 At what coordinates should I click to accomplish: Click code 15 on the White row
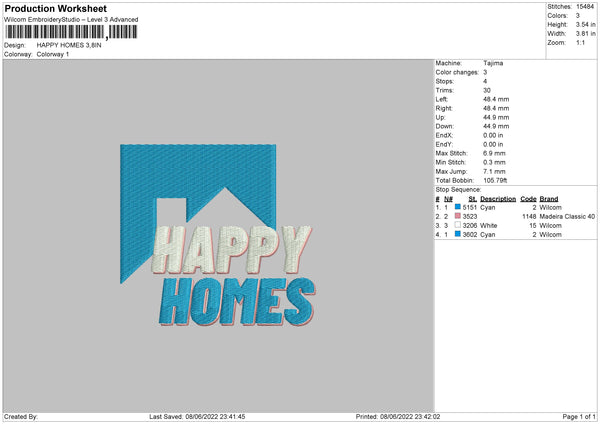pyautogui.click(x=533, y=225)
